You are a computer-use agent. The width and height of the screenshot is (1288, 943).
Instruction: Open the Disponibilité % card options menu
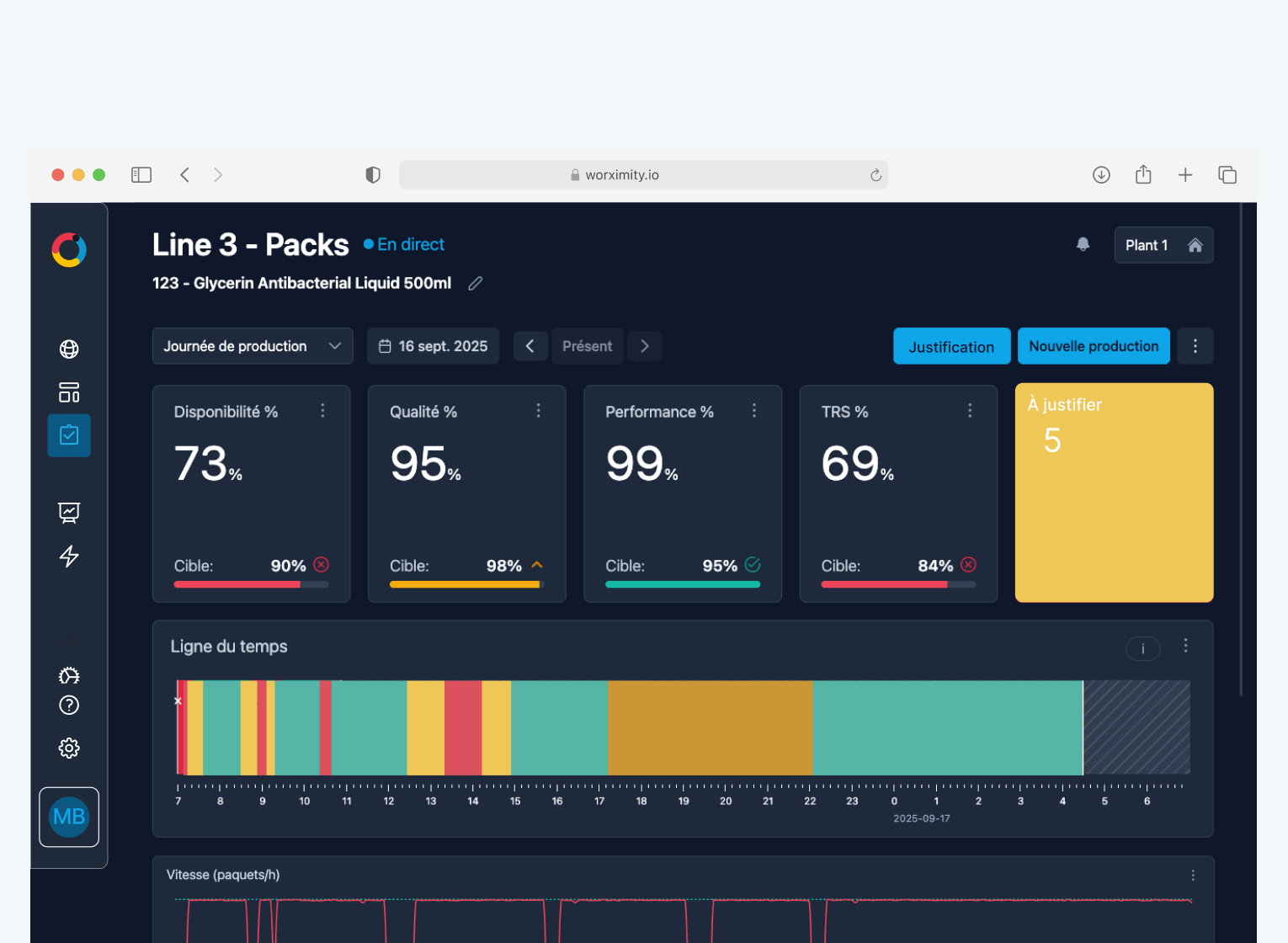(322, 411)
